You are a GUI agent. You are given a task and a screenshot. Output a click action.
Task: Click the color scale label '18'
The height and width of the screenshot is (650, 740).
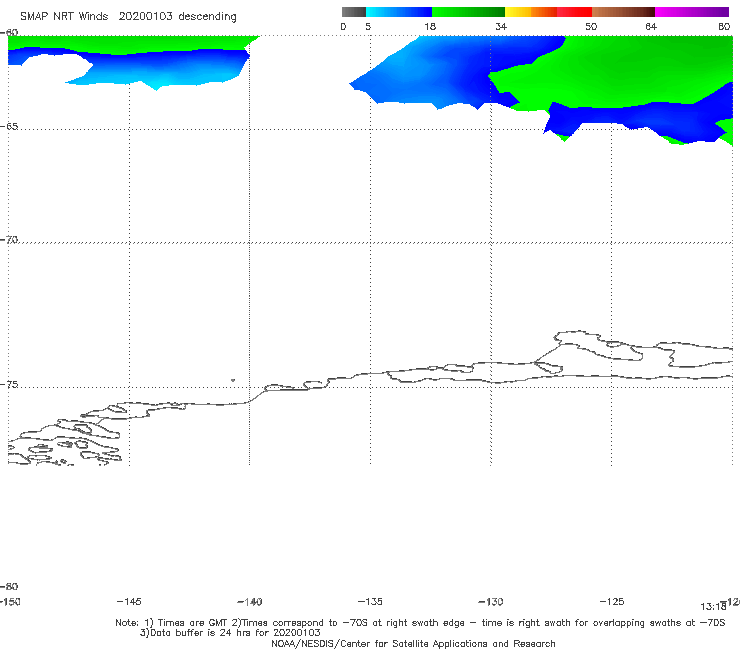430,27
